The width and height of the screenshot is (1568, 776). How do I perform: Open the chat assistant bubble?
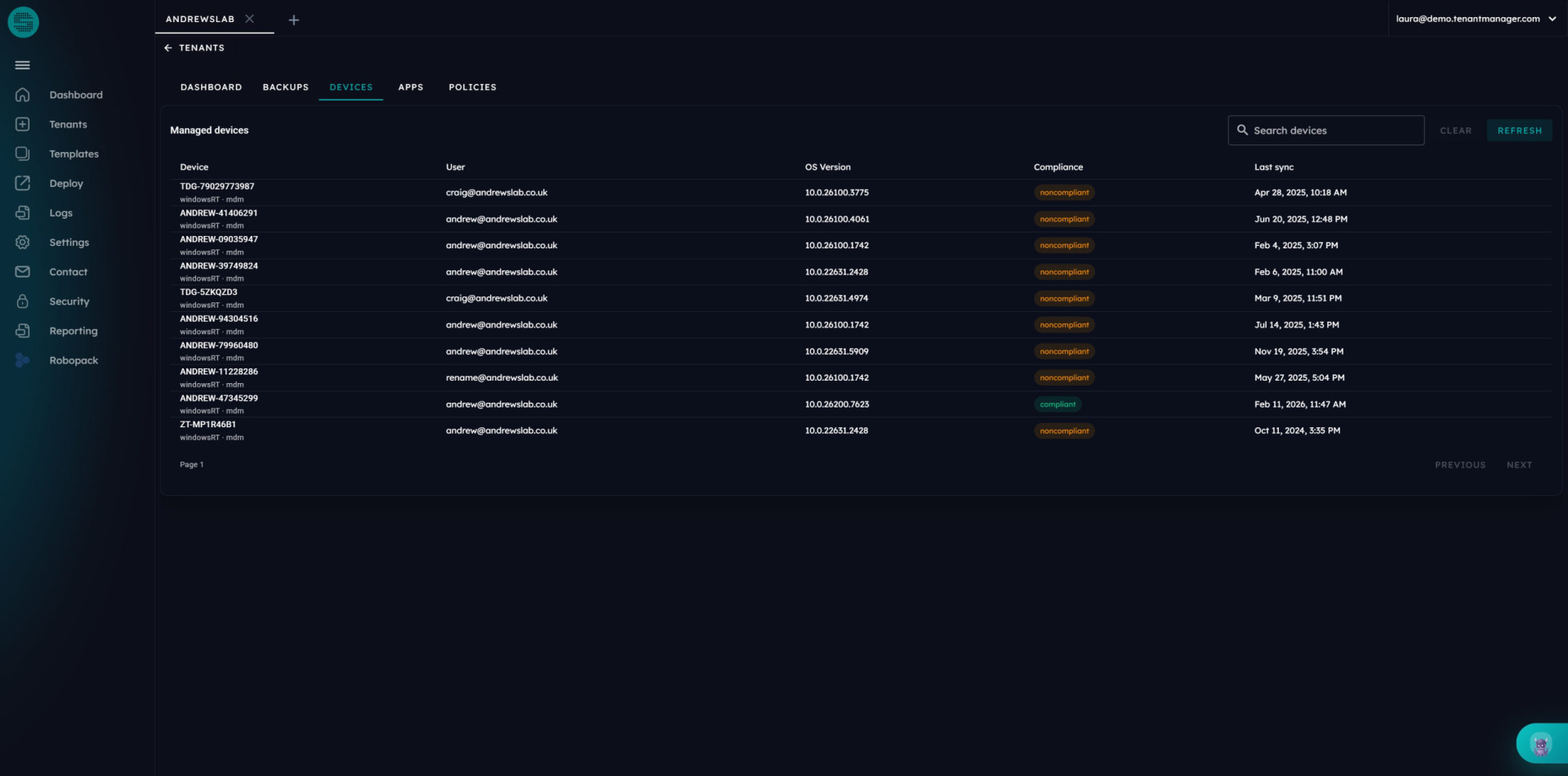click(x=1540, y=744)
